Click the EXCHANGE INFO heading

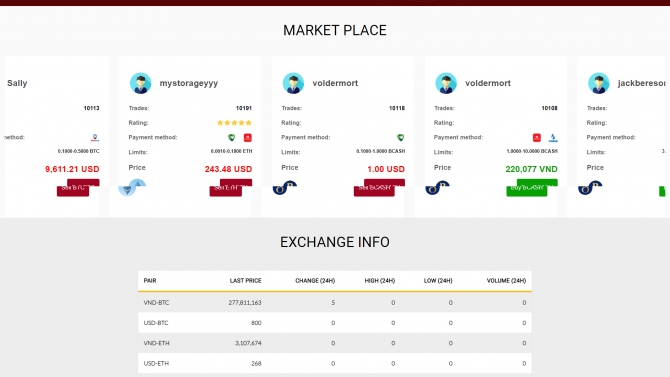335,242
